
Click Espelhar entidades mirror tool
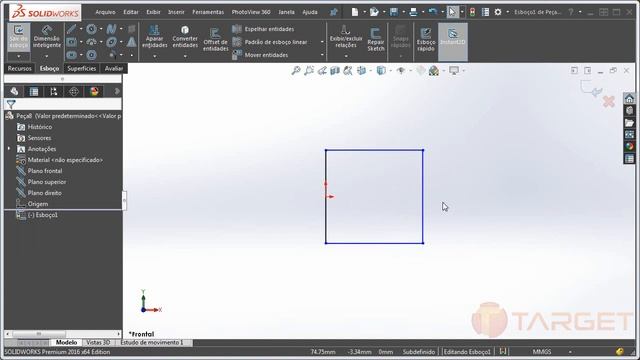263,29
